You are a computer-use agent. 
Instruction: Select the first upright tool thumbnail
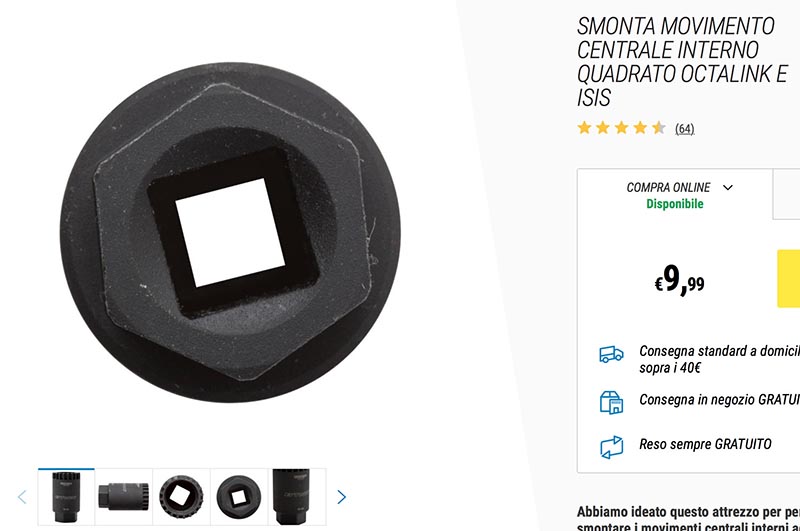coord(66,497)
